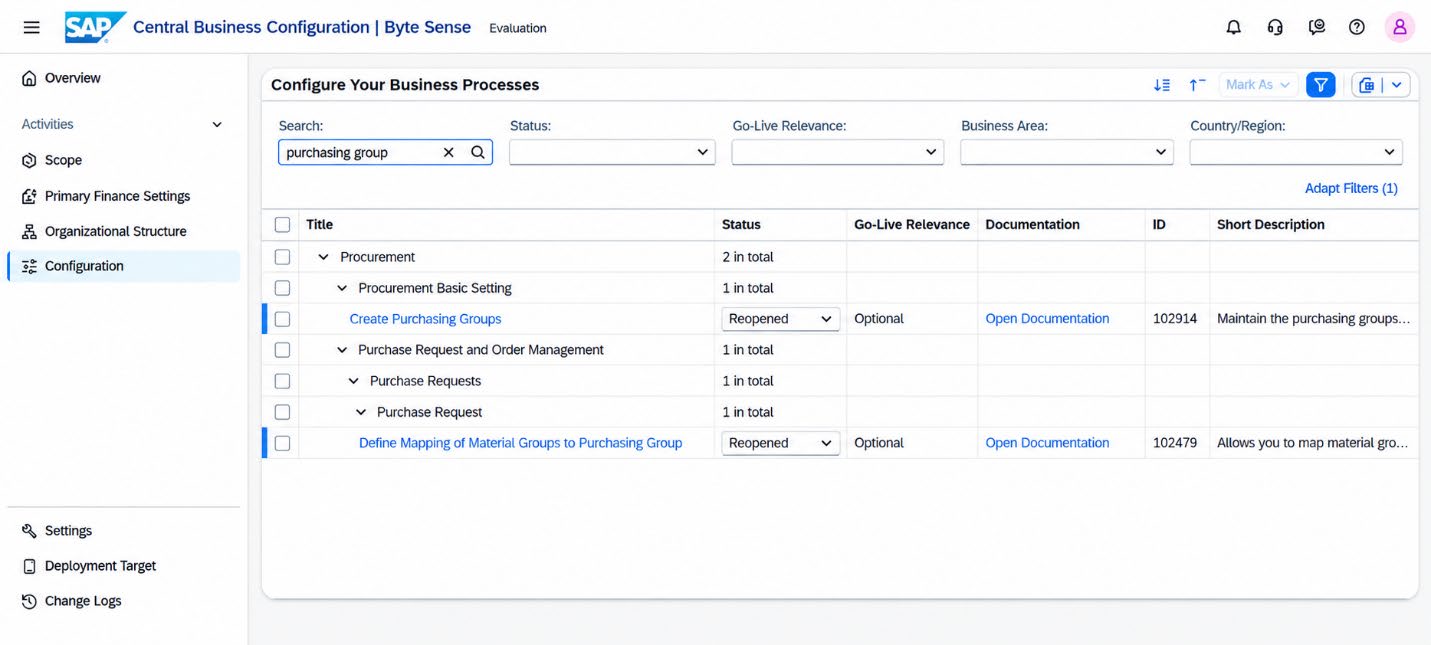Open the Country/Region filter dropdown

coord(1296,152)
